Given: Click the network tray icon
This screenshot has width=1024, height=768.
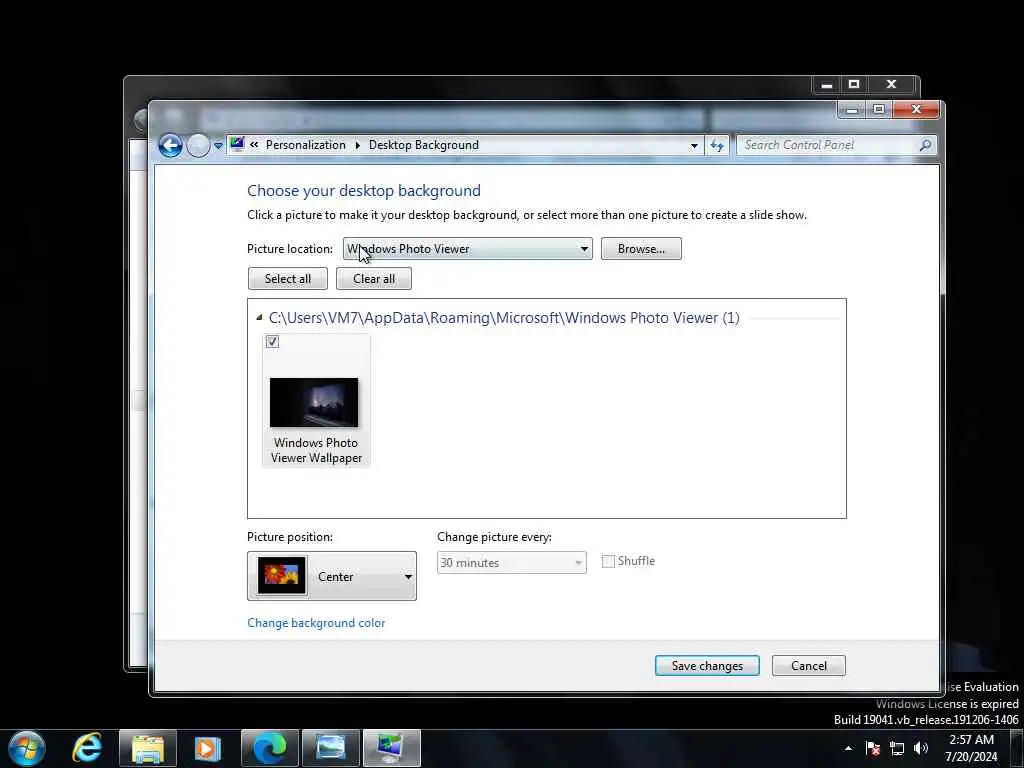Looking at the screenshot, I should 897,748.
